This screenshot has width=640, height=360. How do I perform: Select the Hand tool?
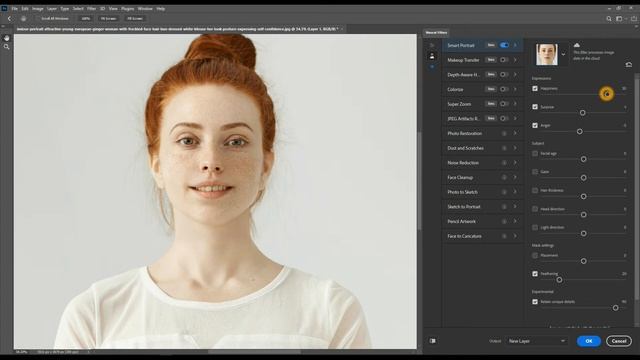click(x=7, y=38)
